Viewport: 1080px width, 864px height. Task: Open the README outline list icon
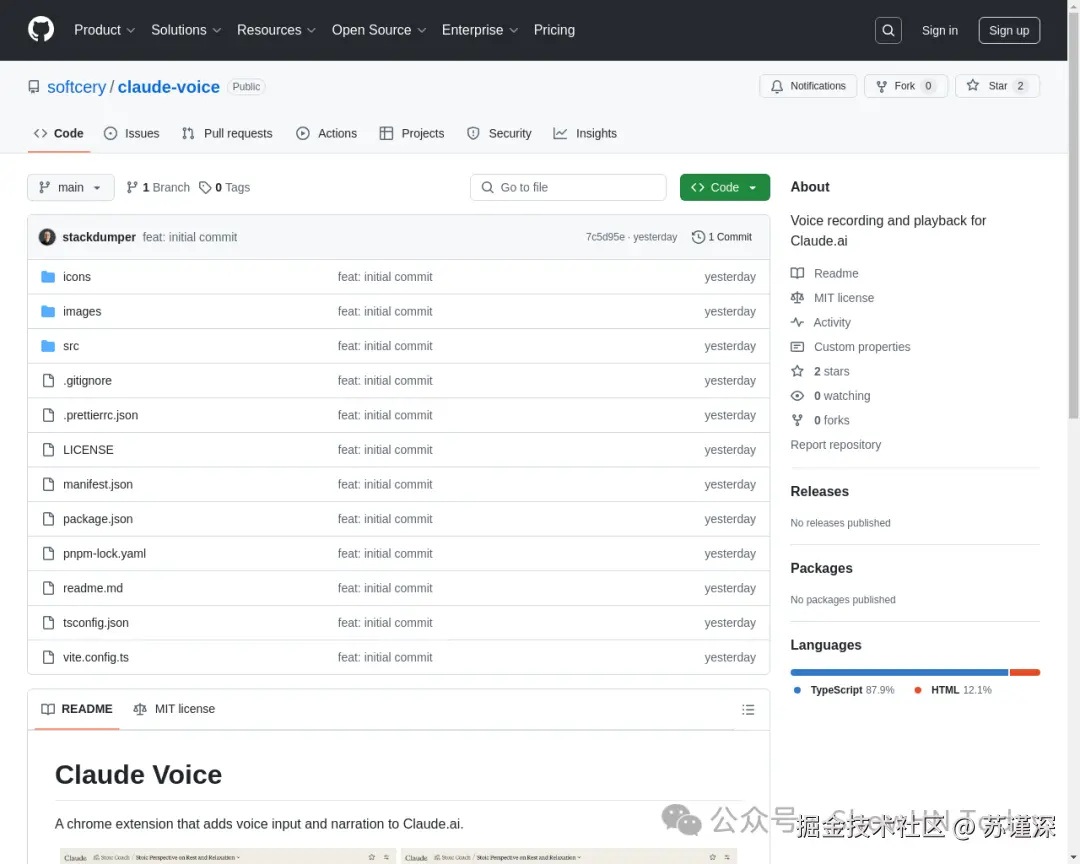(x=748, y=710)
